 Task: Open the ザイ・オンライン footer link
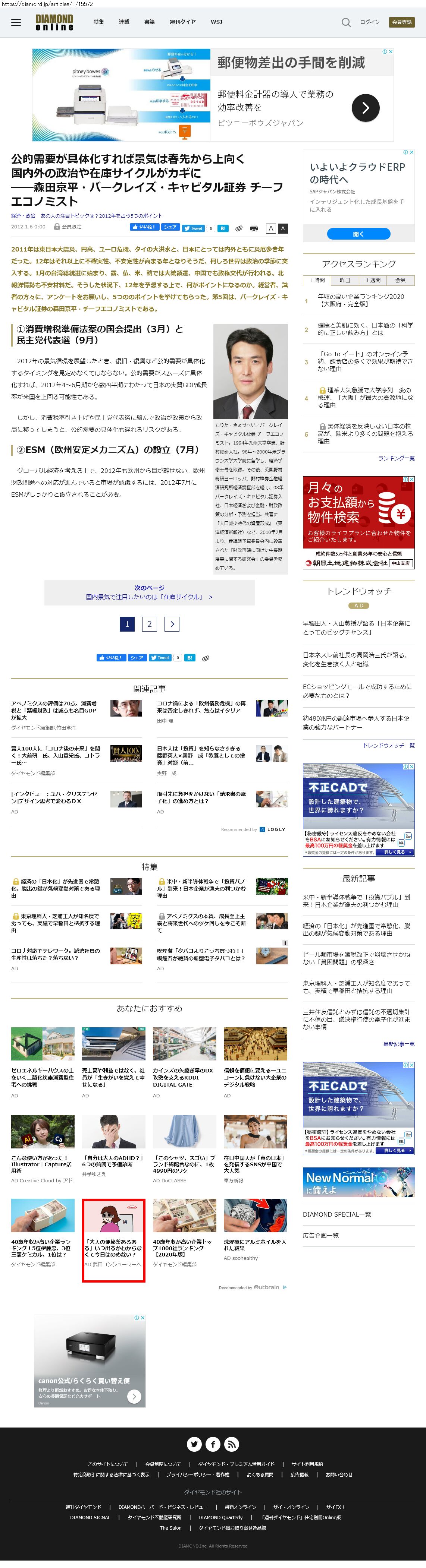pos(291,1507)
